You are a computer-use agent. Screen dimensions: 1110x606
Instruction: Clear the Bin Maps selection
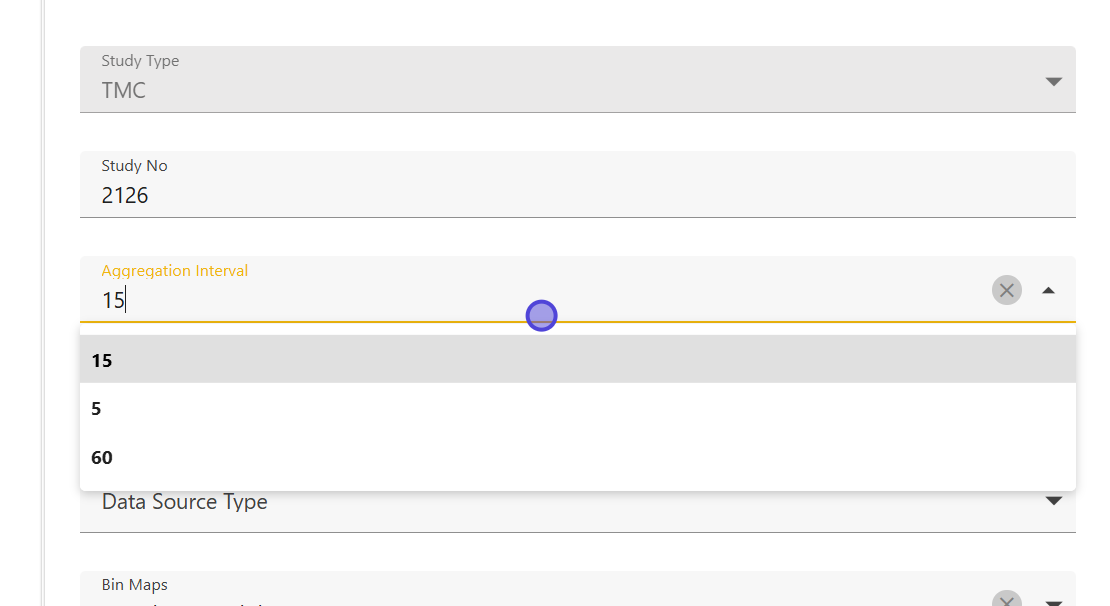pos(1006,600)
